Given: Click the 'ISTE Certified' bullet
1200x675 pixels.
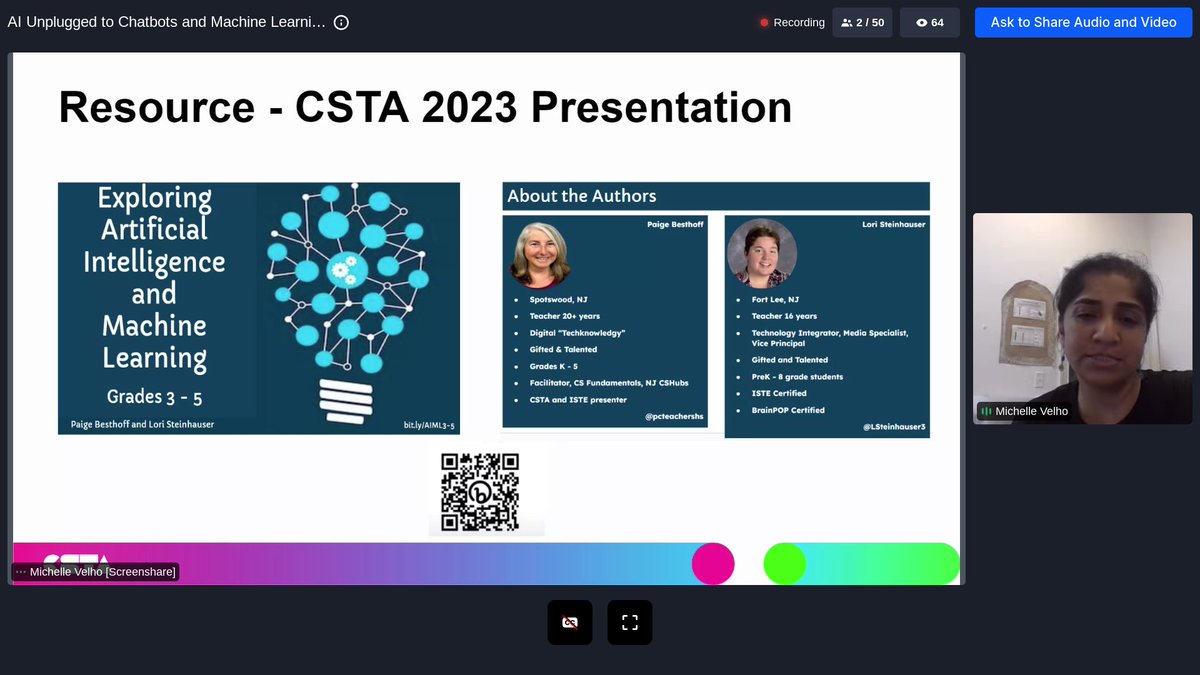Looking at the screenshot, I should (x=779, y=393).
